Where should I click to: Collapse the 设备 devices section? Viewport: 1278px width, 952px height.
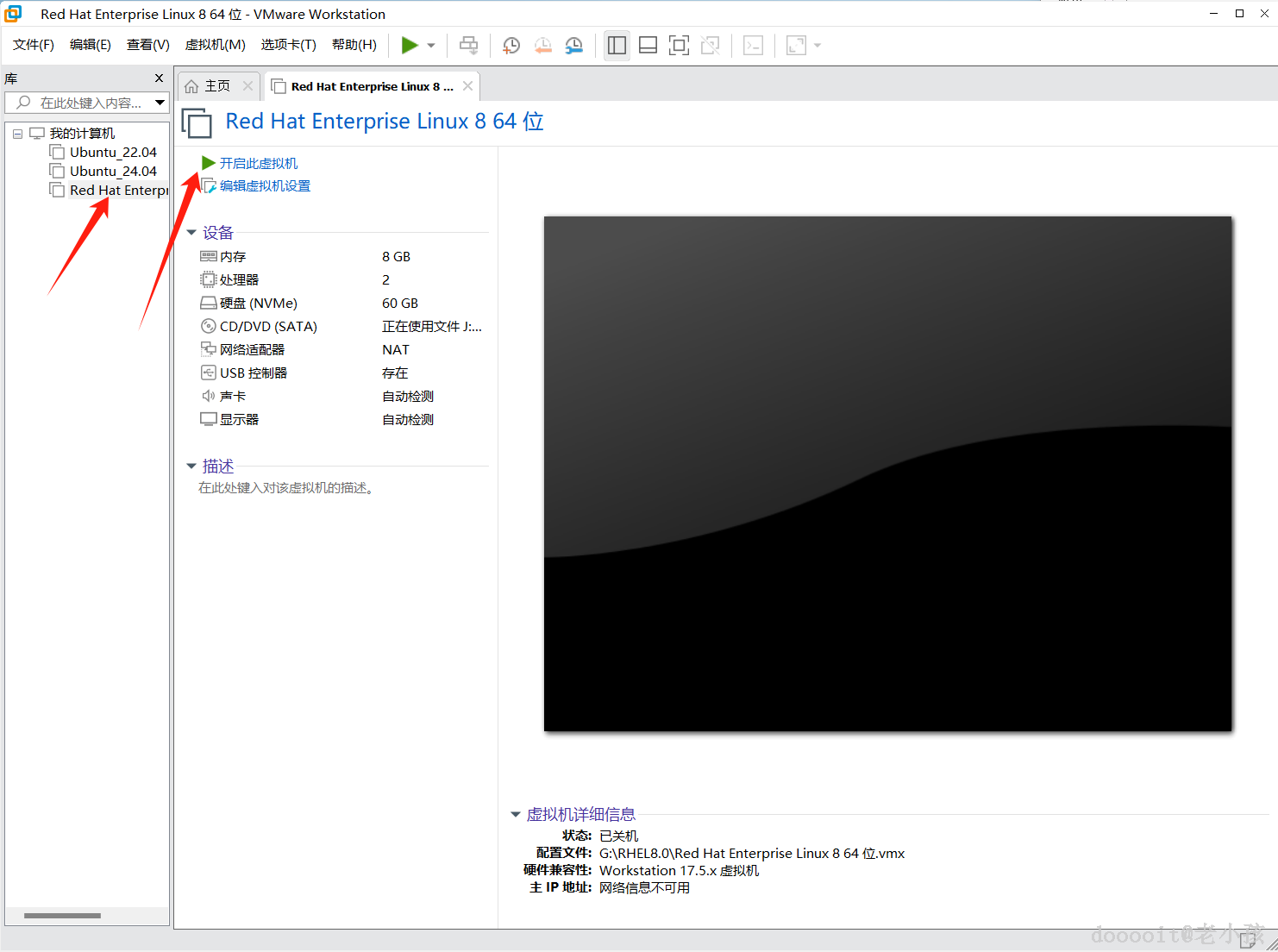[191, 233]
